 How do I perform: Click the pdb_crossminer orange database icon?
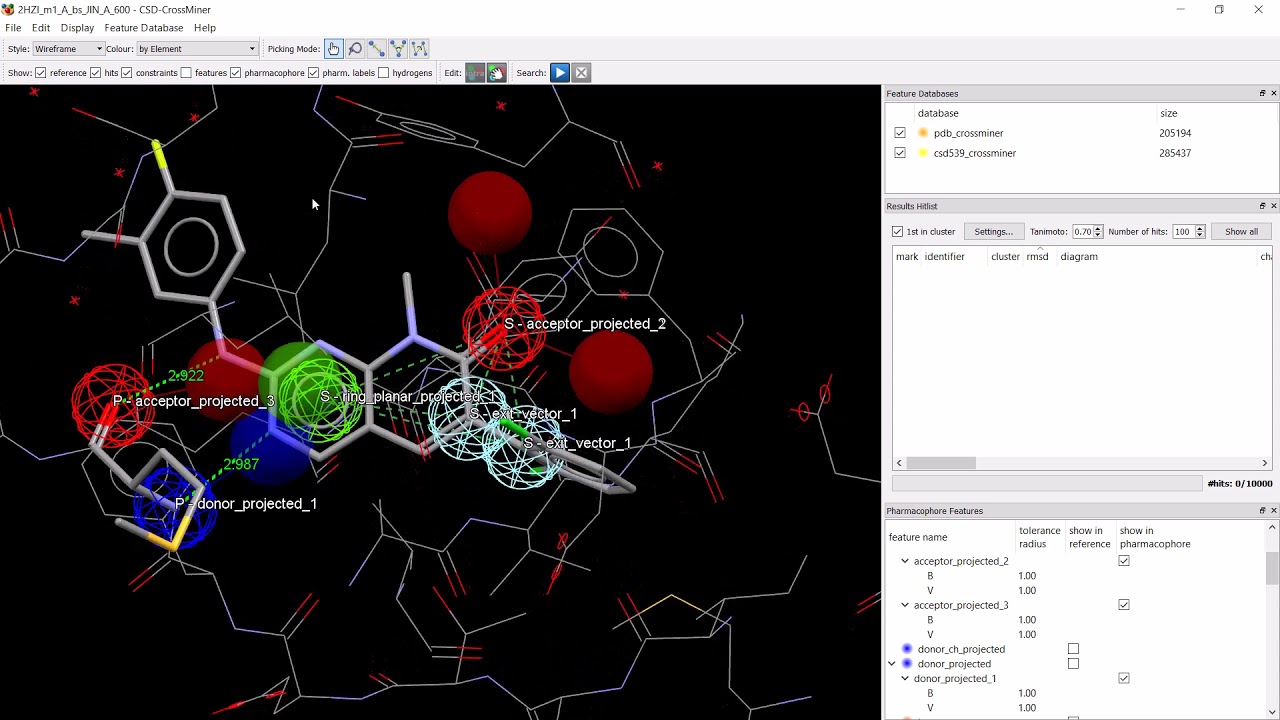click(923, 133)
